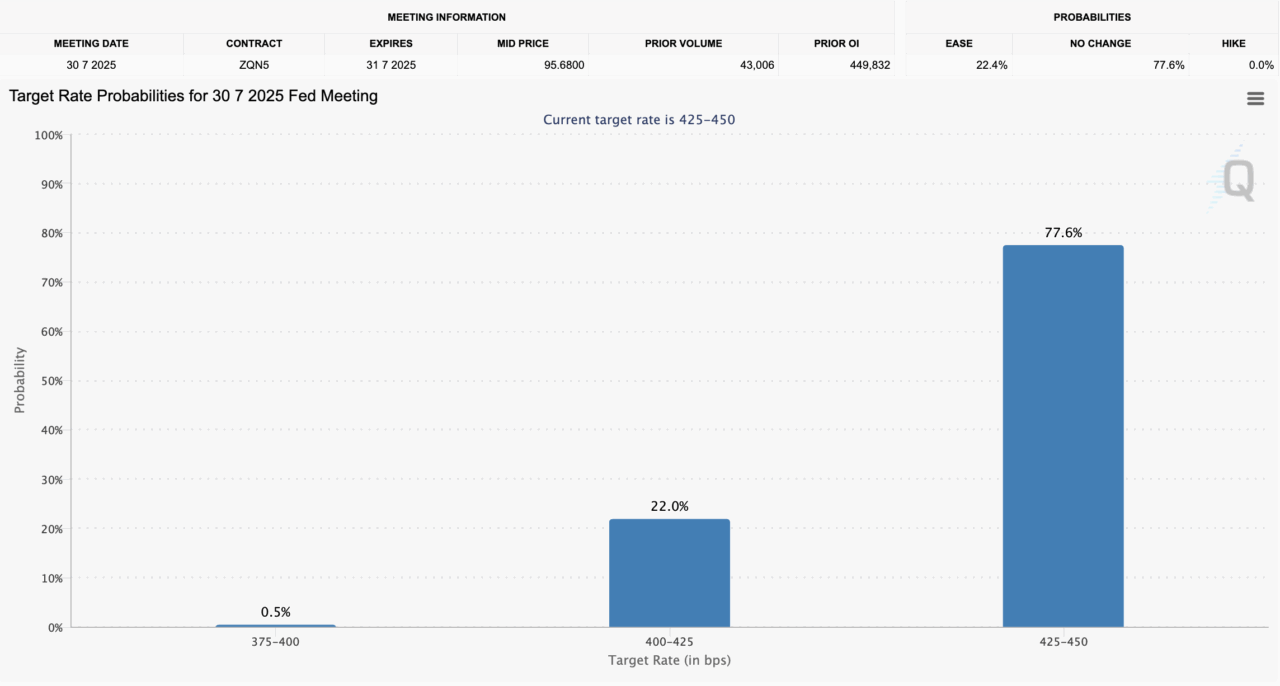Click the 77.6% data label above bar
This screenshot has height=686, width=1280.
pos(1063,232)
